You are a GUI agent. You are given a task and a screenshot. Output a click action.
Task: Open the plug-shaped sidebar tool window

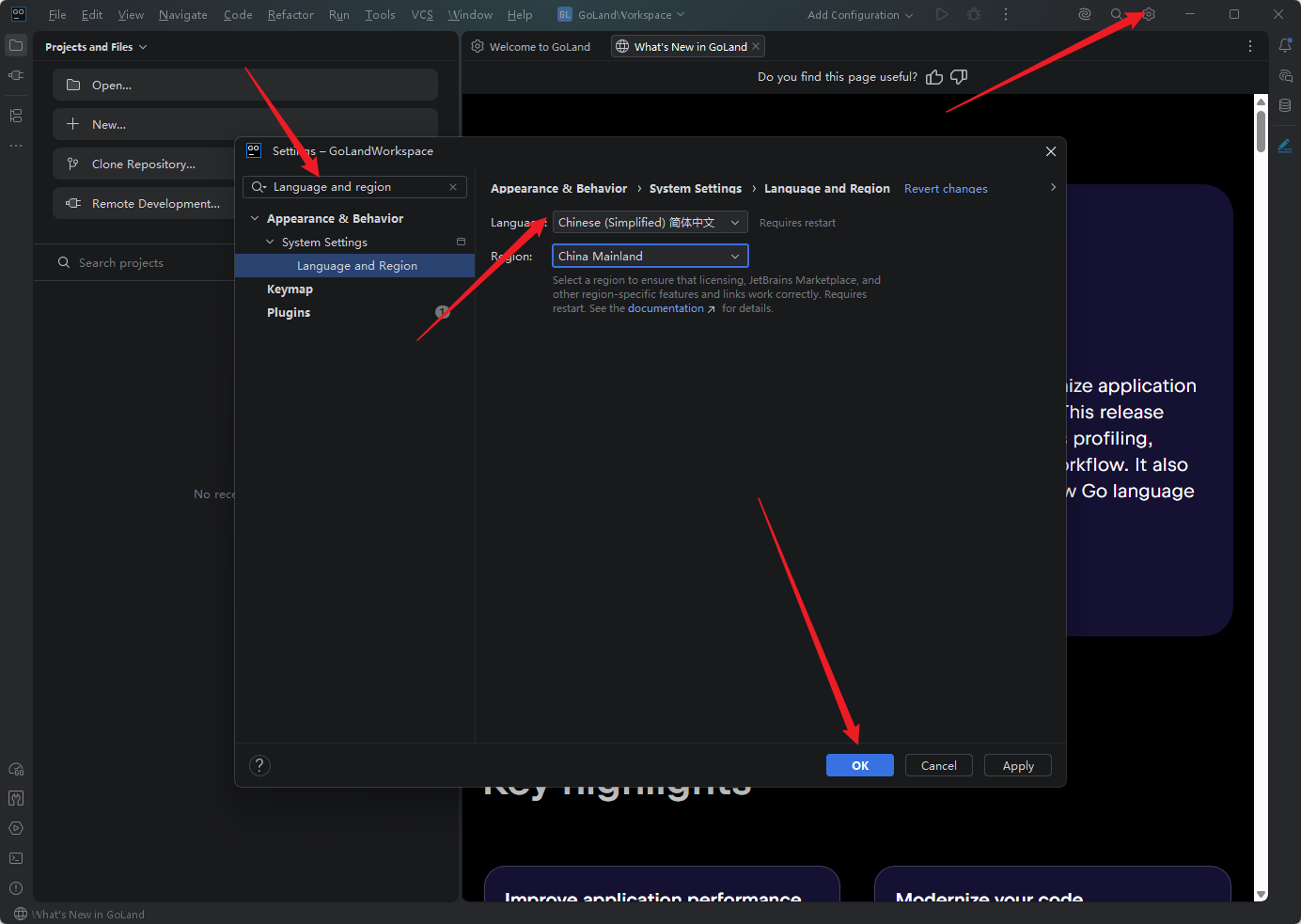(x=16, y=75)
